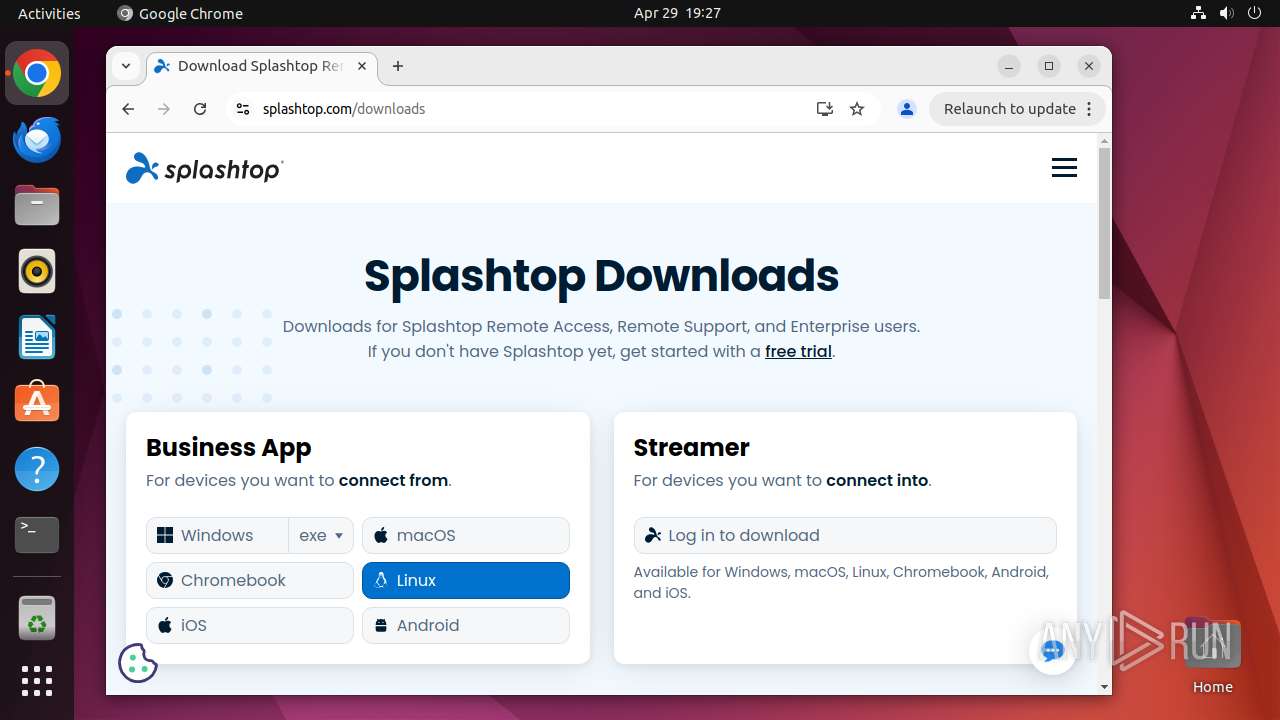The width and height of the screenshot is (1280, 720).
Task: Open exe format dropdown for Windows
Action: pyautogui.click(x=321, y=535)
